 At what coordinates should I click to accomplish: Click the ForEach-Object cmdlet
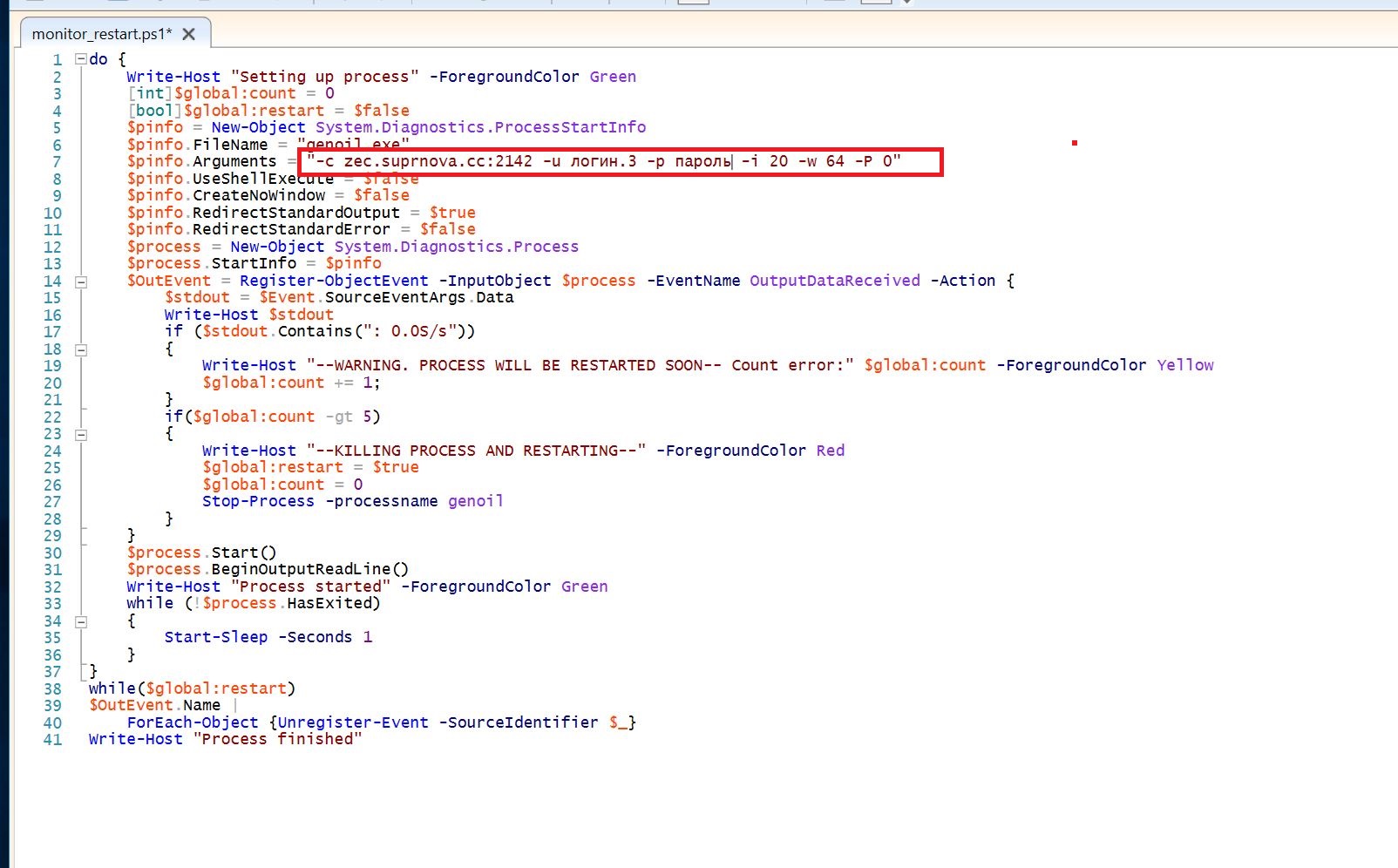tap(193, 722)
